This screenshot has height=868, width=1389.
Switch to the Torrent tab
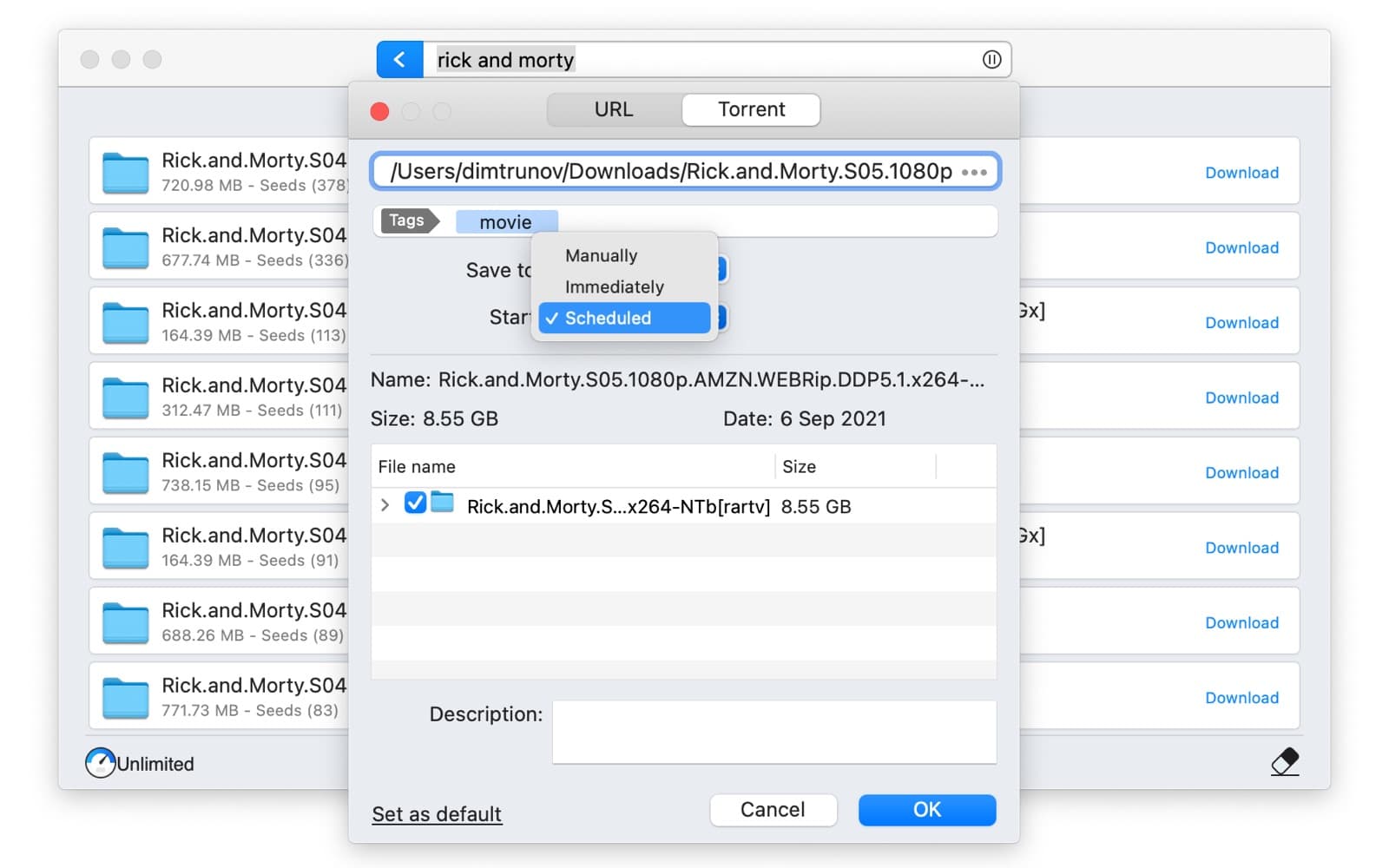(751, 109)
